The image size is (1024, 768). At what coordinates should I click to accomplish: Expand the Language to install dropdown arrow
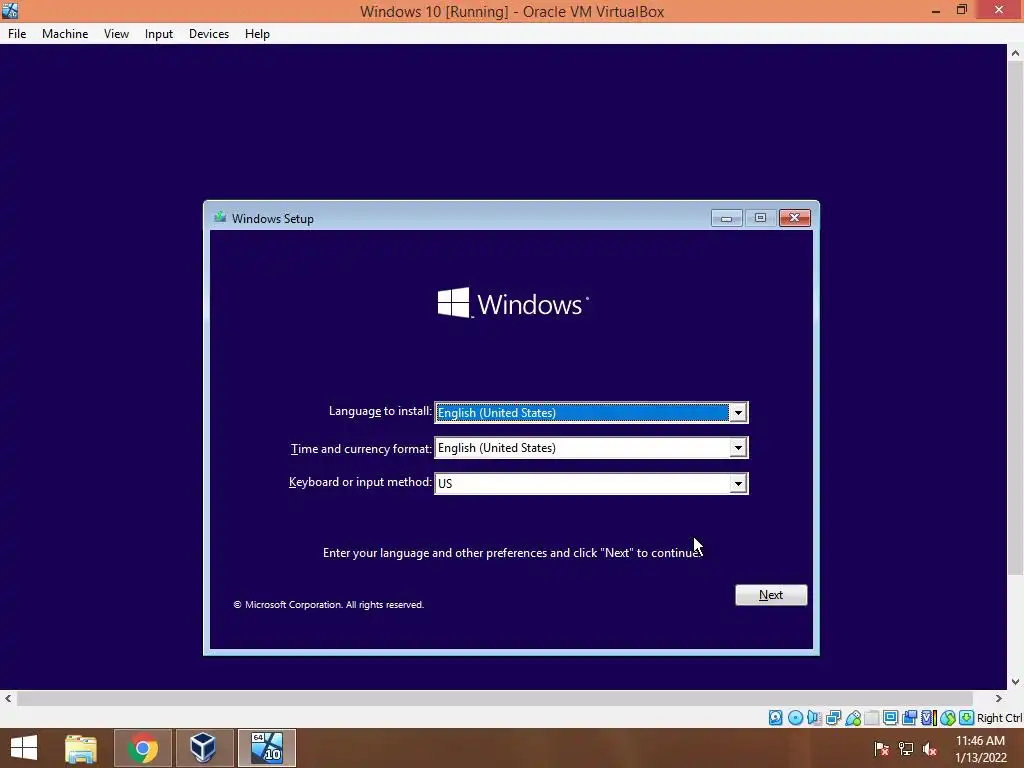pyautogui.click(x=738, y=413)
